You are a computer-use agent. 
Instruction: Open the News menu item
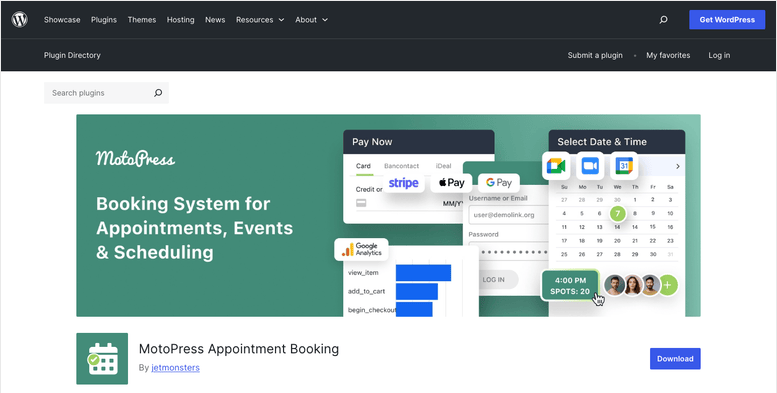point(215,20)
